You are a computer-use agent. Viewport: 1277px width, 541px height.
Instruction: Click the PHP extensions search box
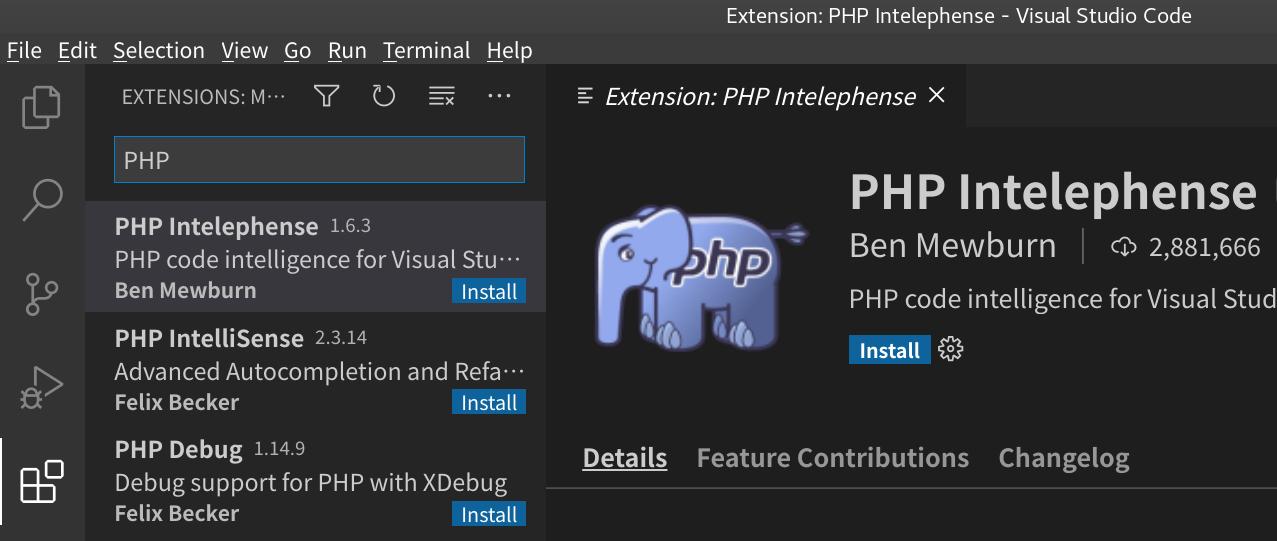(319, 160)
